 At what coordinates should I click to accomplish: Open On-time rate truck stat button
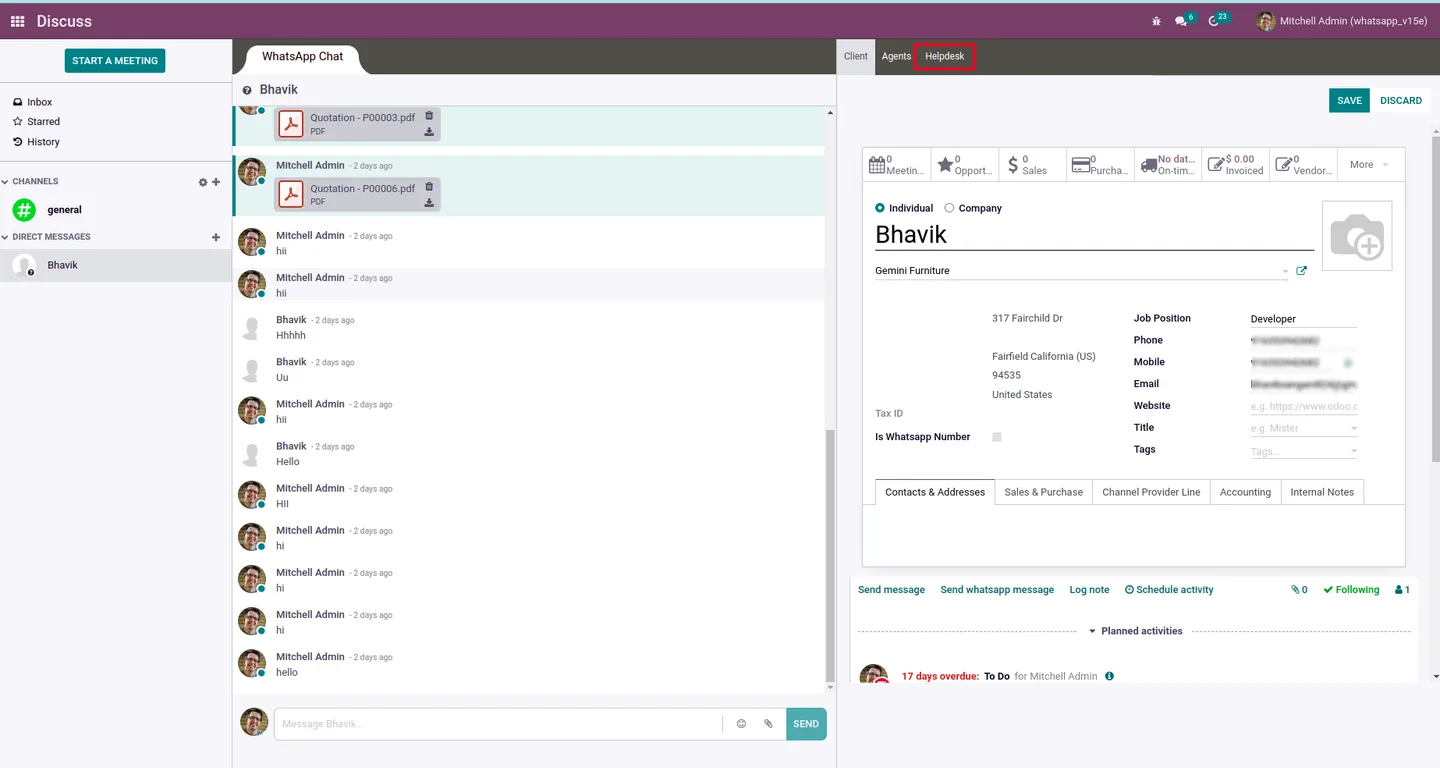coord(1168,165)
